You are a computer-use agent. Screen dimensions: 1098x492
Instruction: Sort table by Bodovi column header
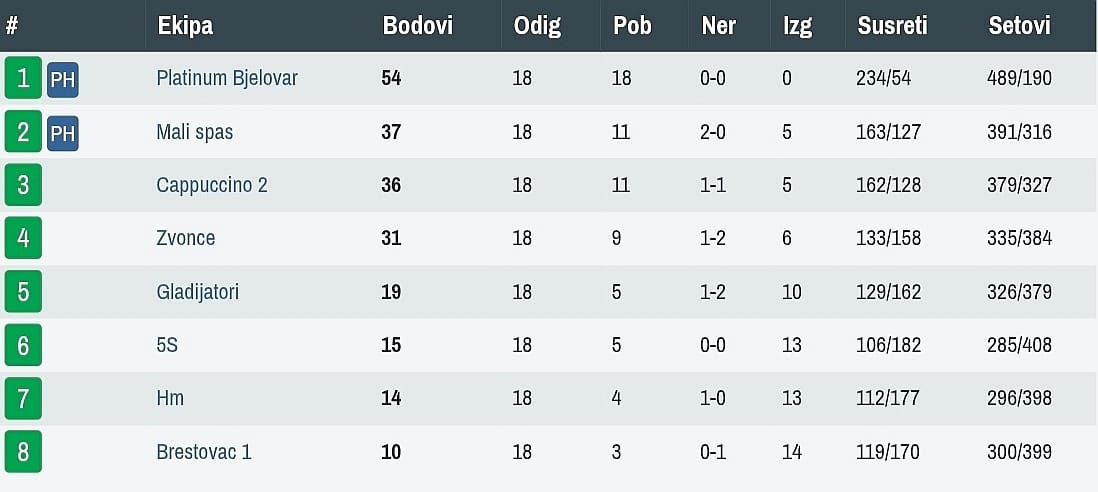pos(418,26)
